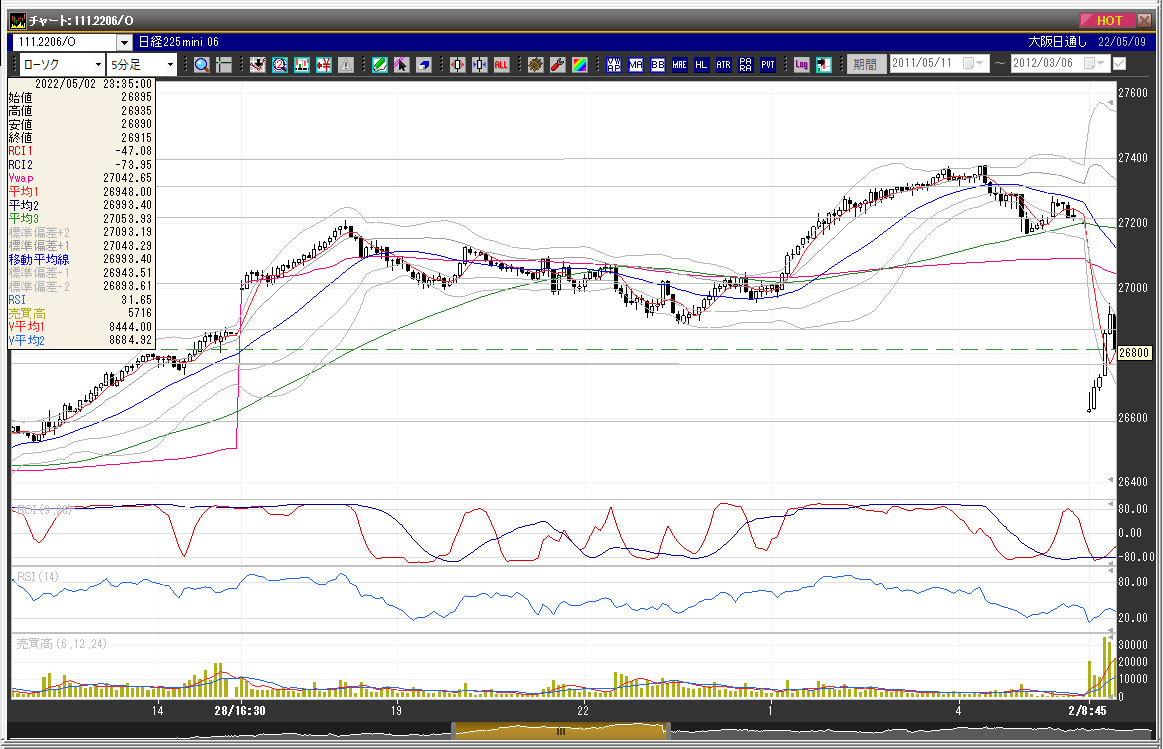
Task: Select the pointer arrow tool
Action: point(401,65)
